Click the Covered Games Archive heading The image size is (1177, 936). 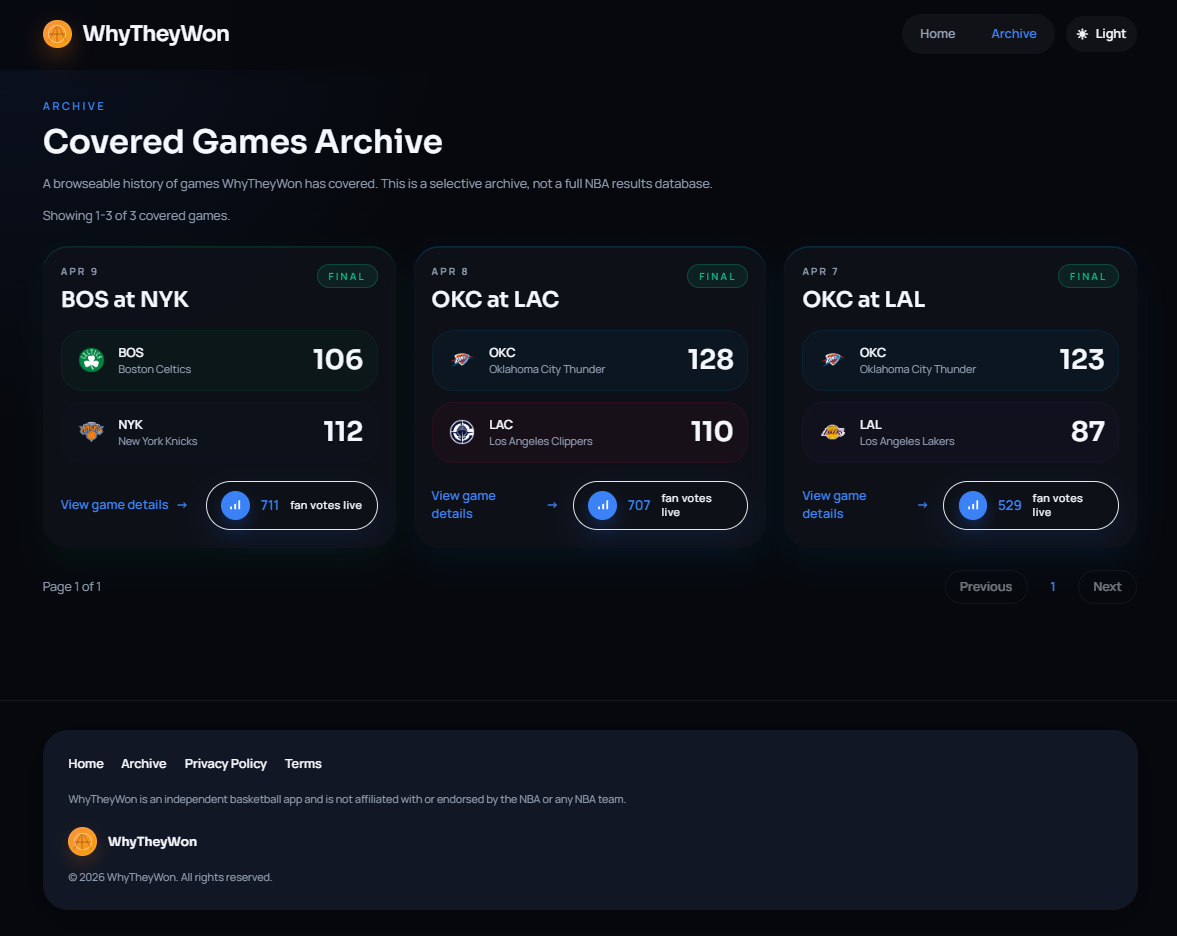[242, 141]
